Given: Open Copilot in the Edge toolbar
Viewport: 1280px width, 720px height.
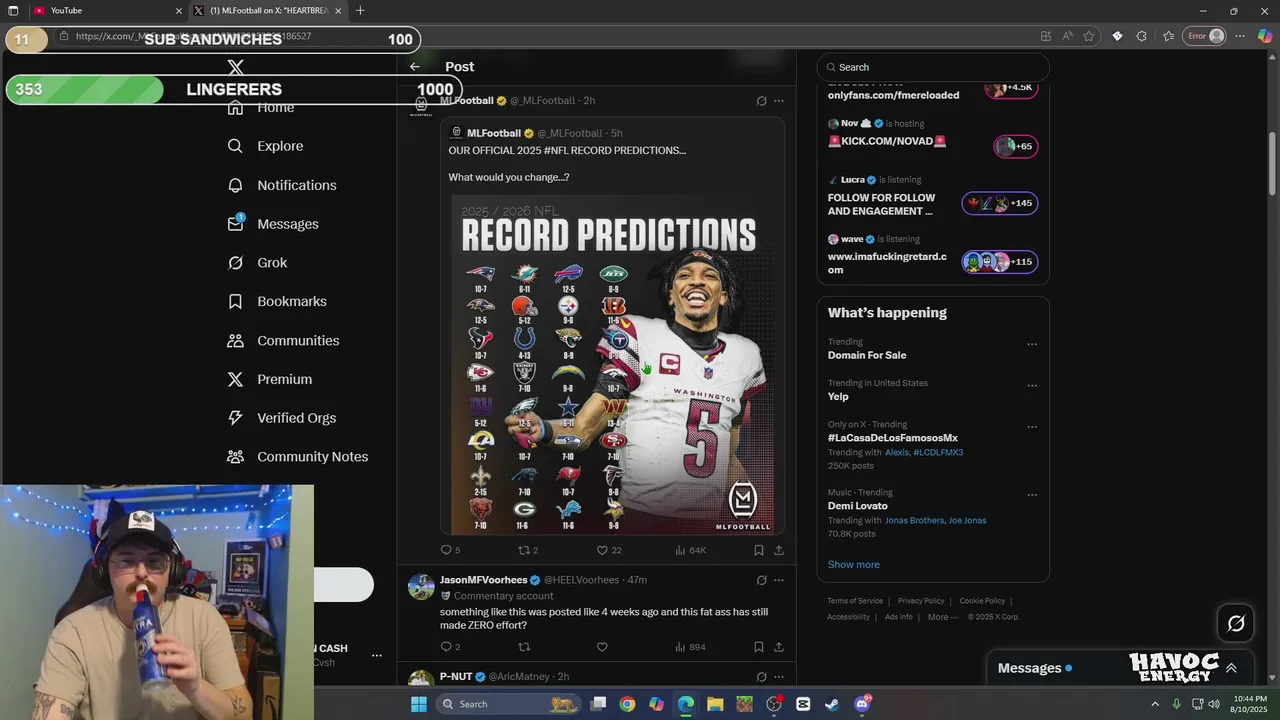Looking at the screenshot, I should [1265, 36].
